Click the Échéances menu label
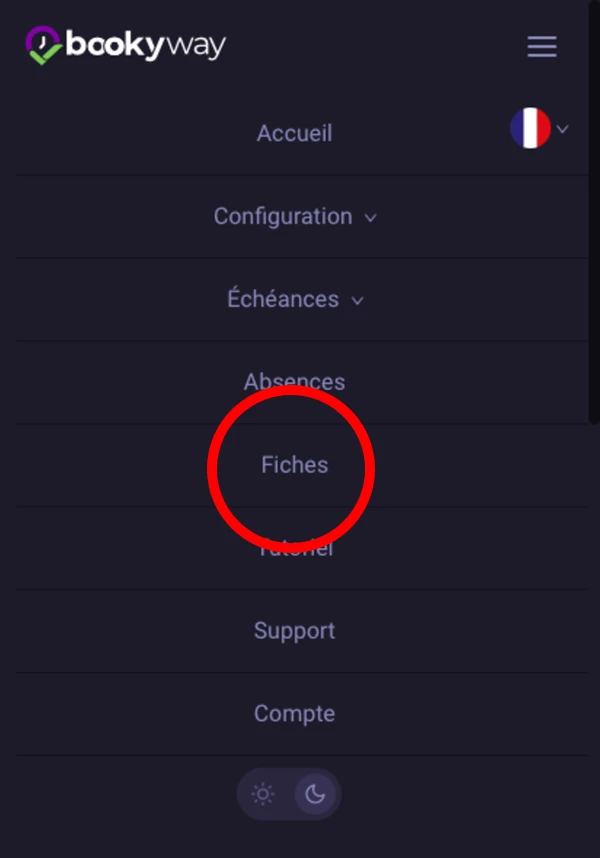 tap(282, 300)
